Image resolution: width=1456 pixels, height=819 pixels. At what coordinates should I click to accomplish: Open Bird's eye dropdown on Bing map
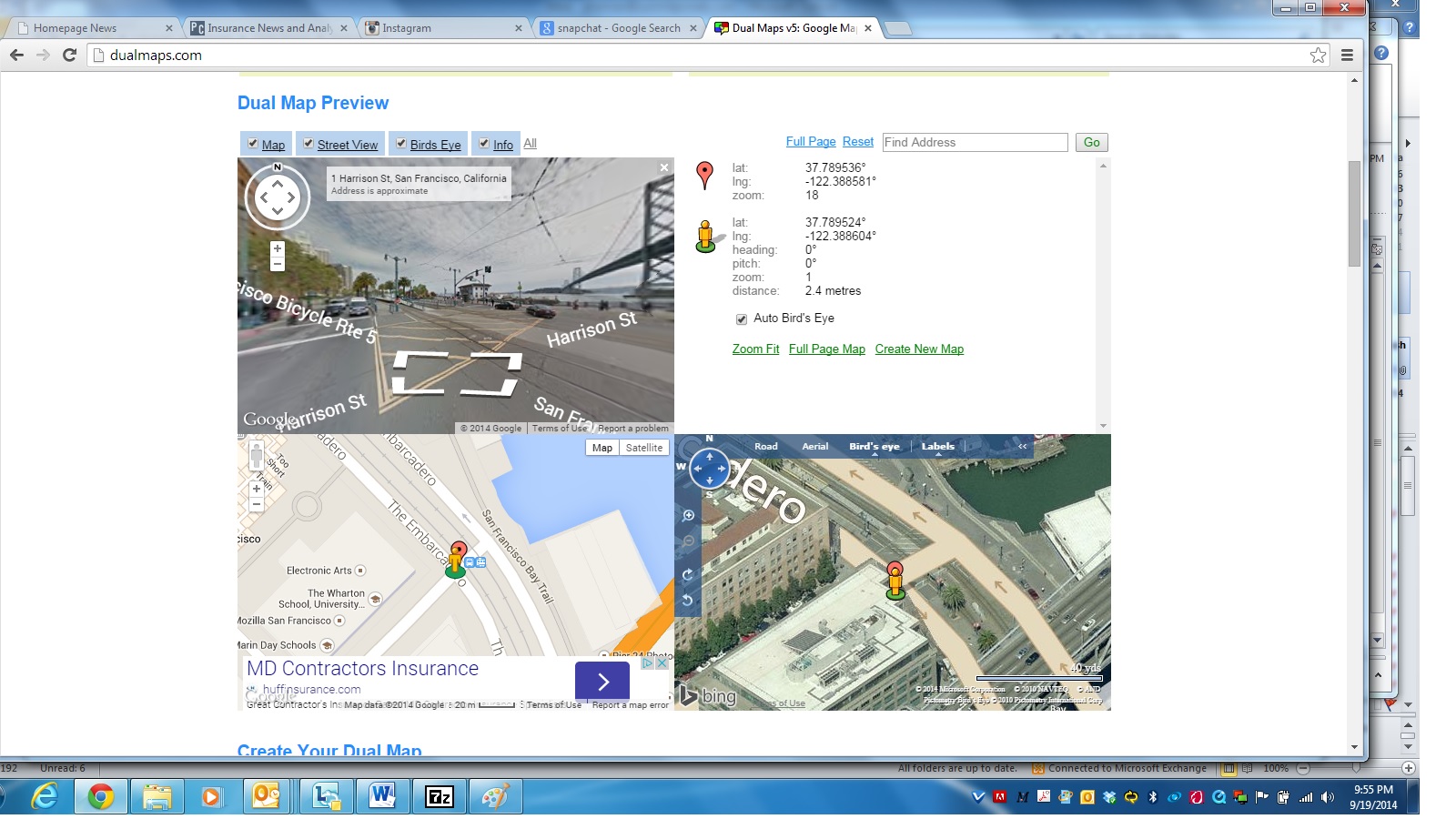tap(874, 447)
